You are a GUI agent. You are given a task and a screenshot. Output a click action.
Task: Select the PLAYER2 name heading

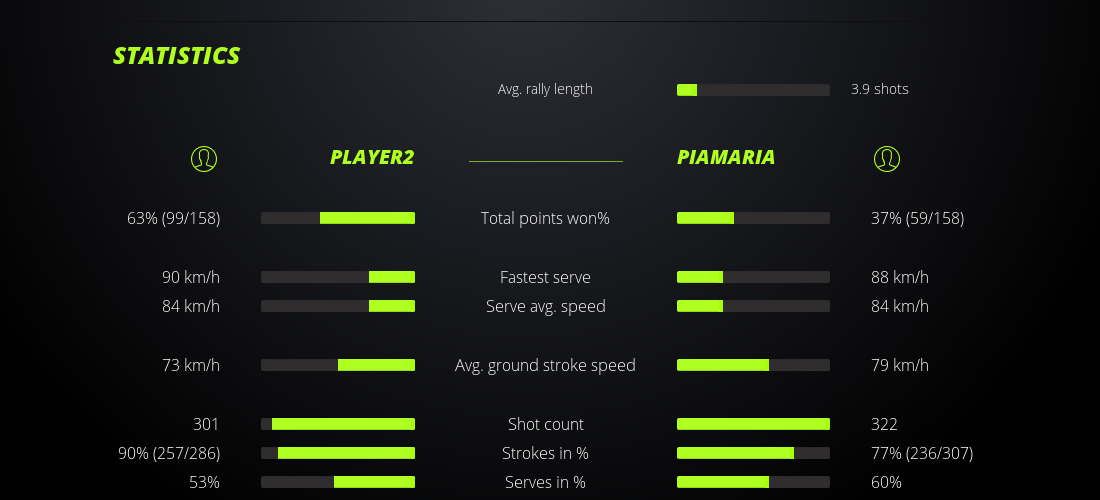point(372,157)
